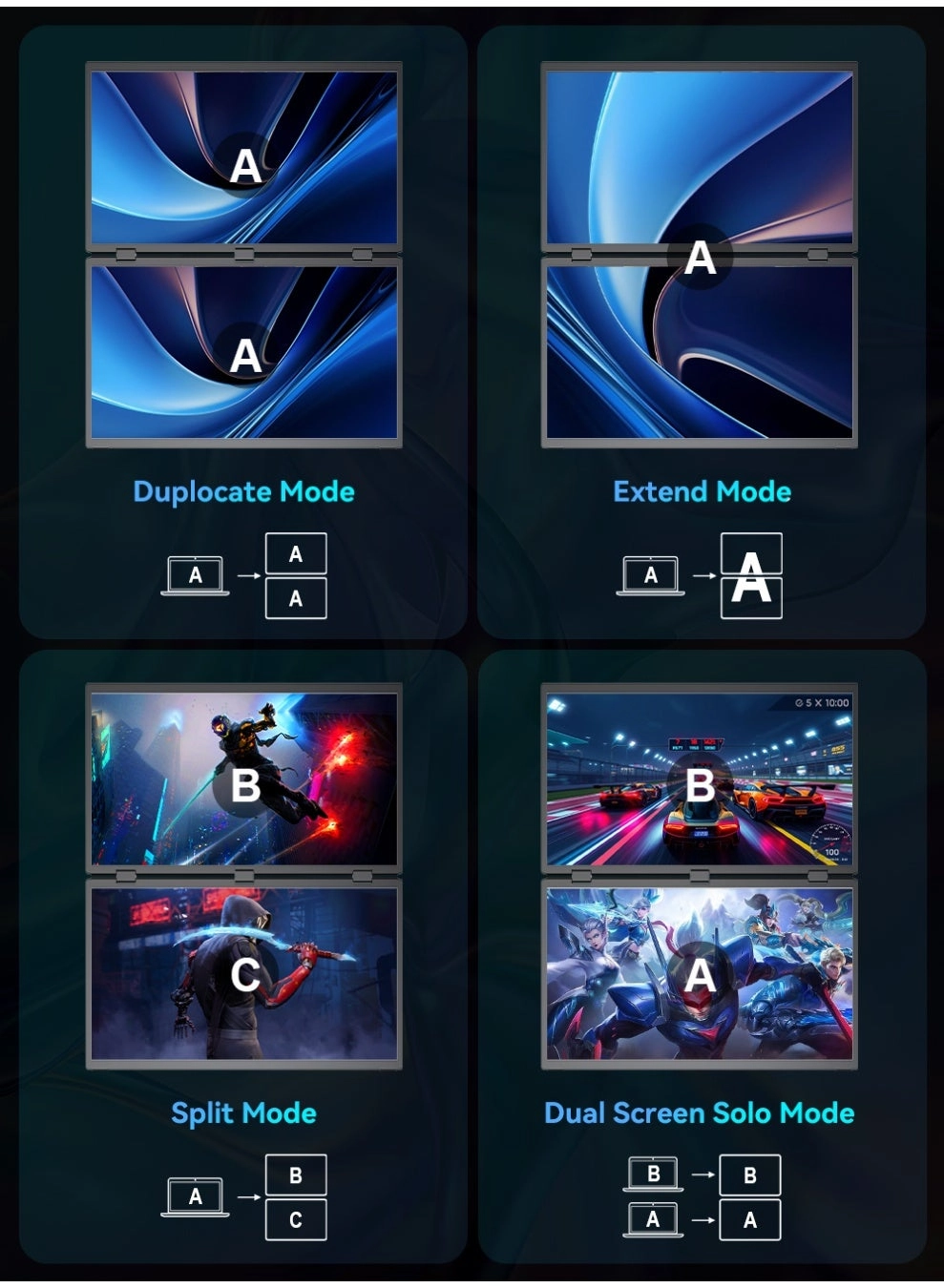Image resolution: width=944 pixels, height=1288 pixels.
Task: Click the C box in Split Mode diagram
Action: [296, 1219]
